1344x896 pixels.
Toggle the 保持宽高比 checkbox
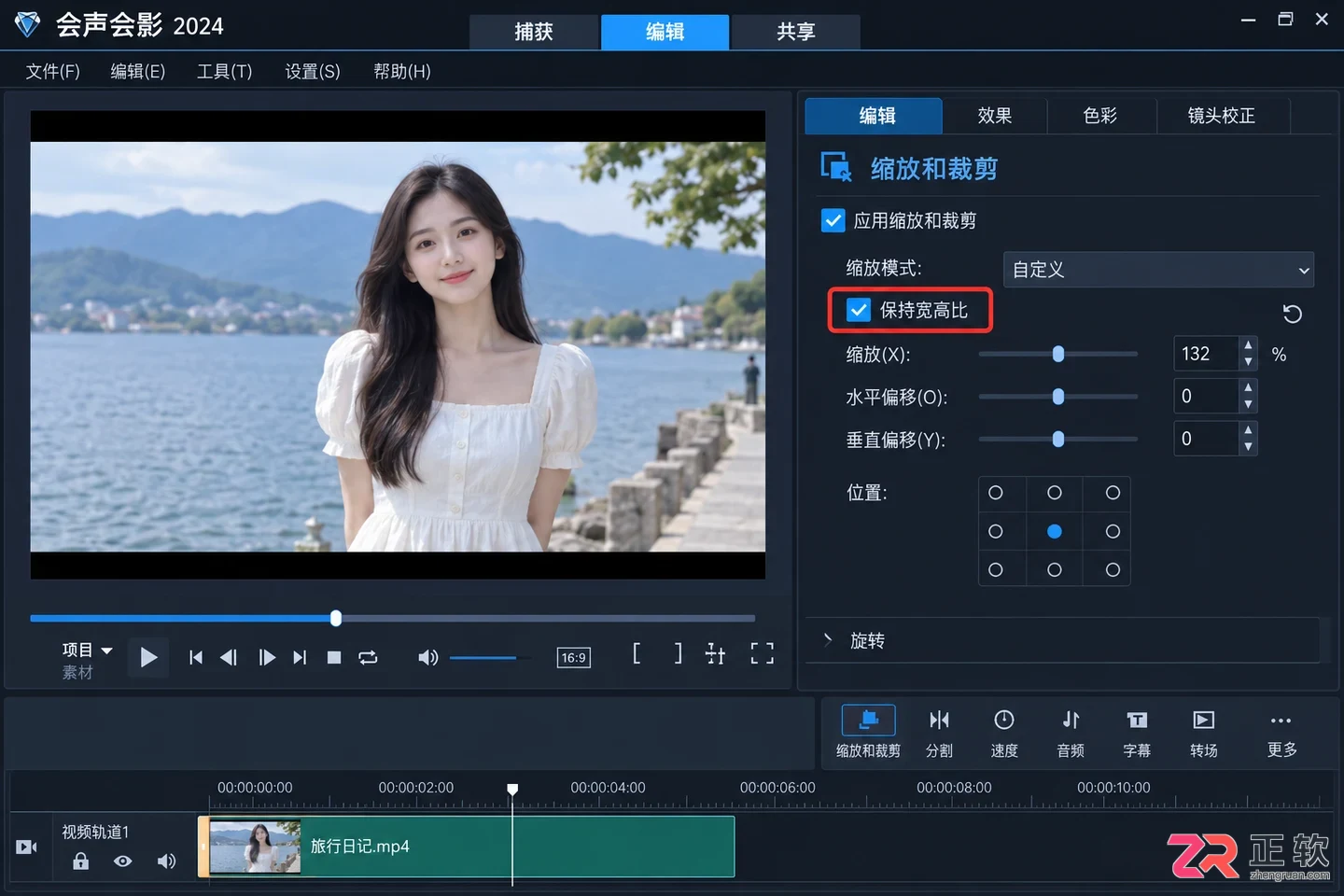[x=858, y=310]
